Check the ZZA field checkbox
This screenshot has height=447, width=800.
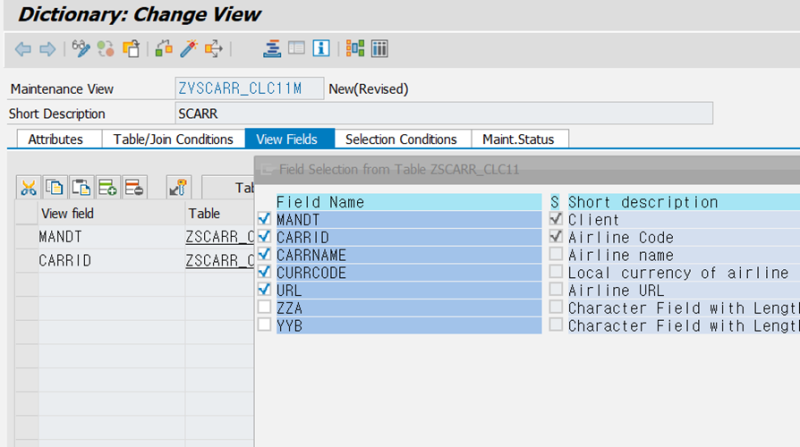click(264, 307)
